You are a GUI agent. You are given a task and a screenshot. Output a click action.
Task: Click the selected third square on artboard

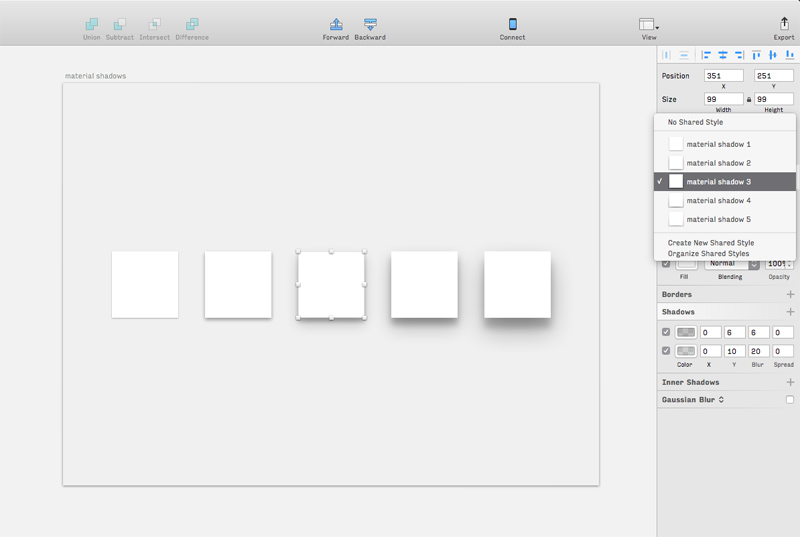pyautogui.click(x=331, y=285)
